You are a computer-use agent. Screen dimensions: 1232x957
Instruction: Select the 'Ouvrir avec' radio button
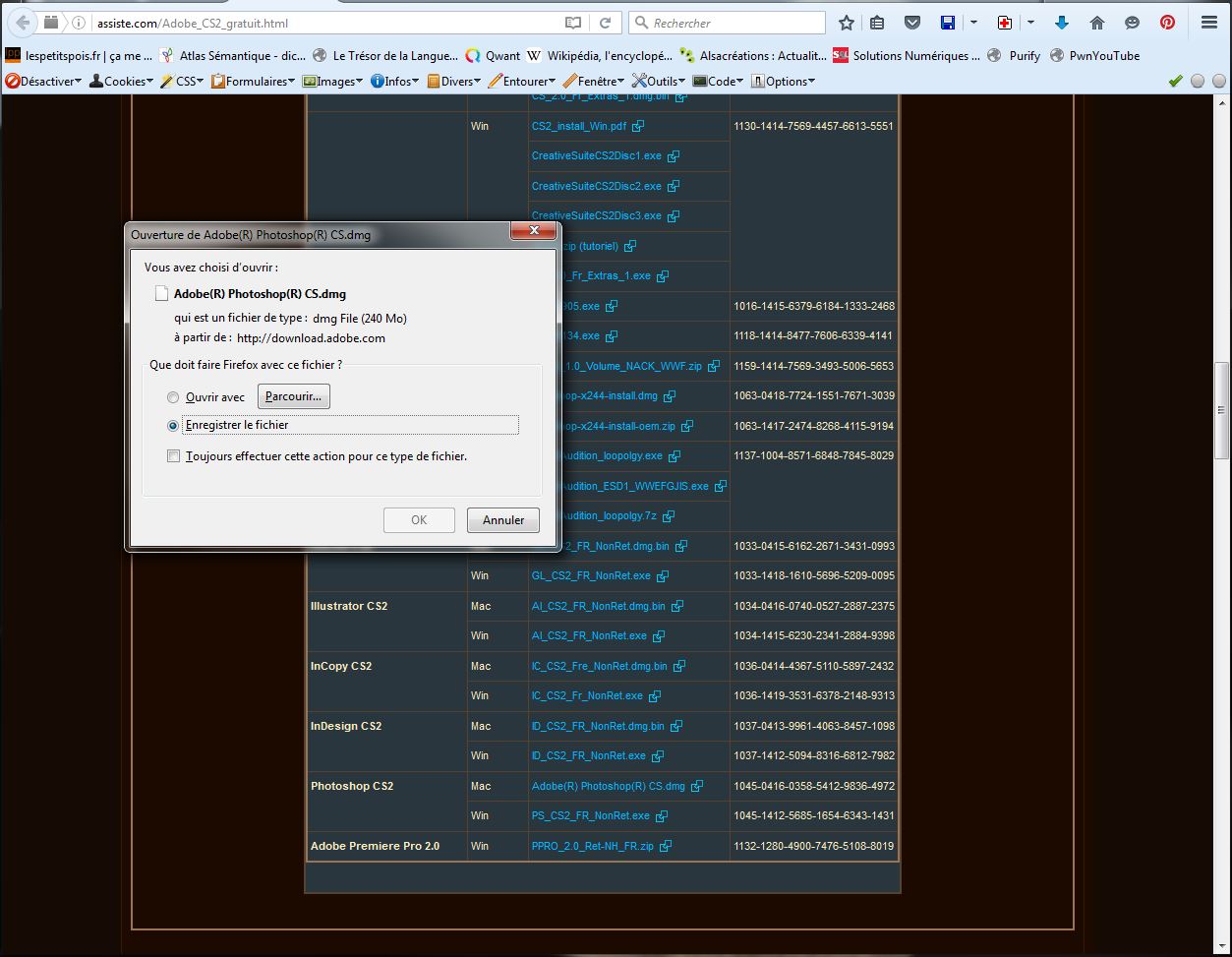tap(173, 397)
